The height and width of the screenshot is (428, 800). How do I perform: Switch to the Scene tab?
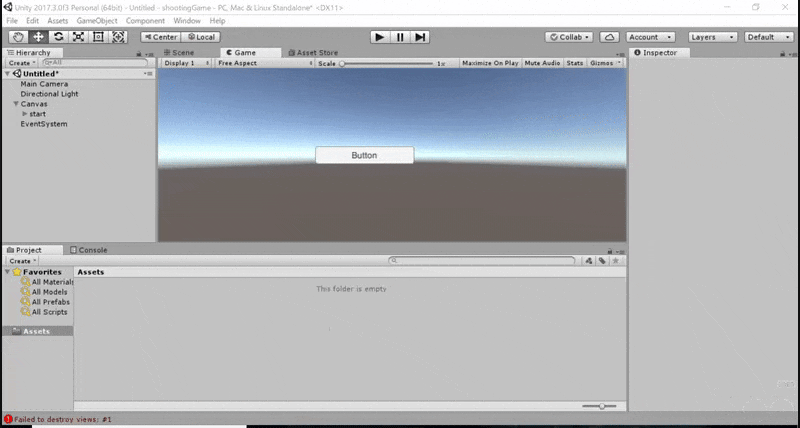[179, 53]
